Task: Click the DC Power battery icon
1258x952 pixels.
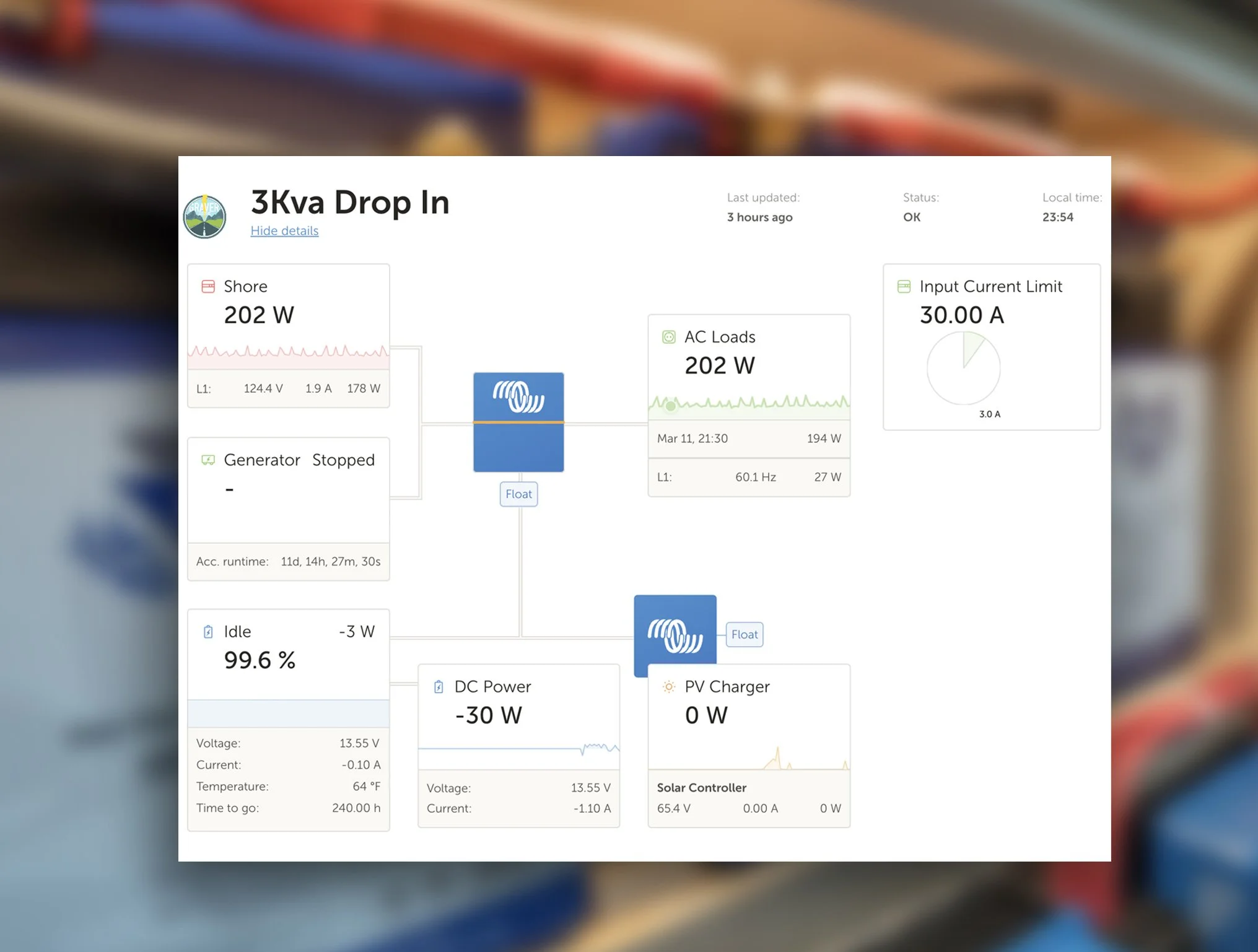Action: (439, 686)
